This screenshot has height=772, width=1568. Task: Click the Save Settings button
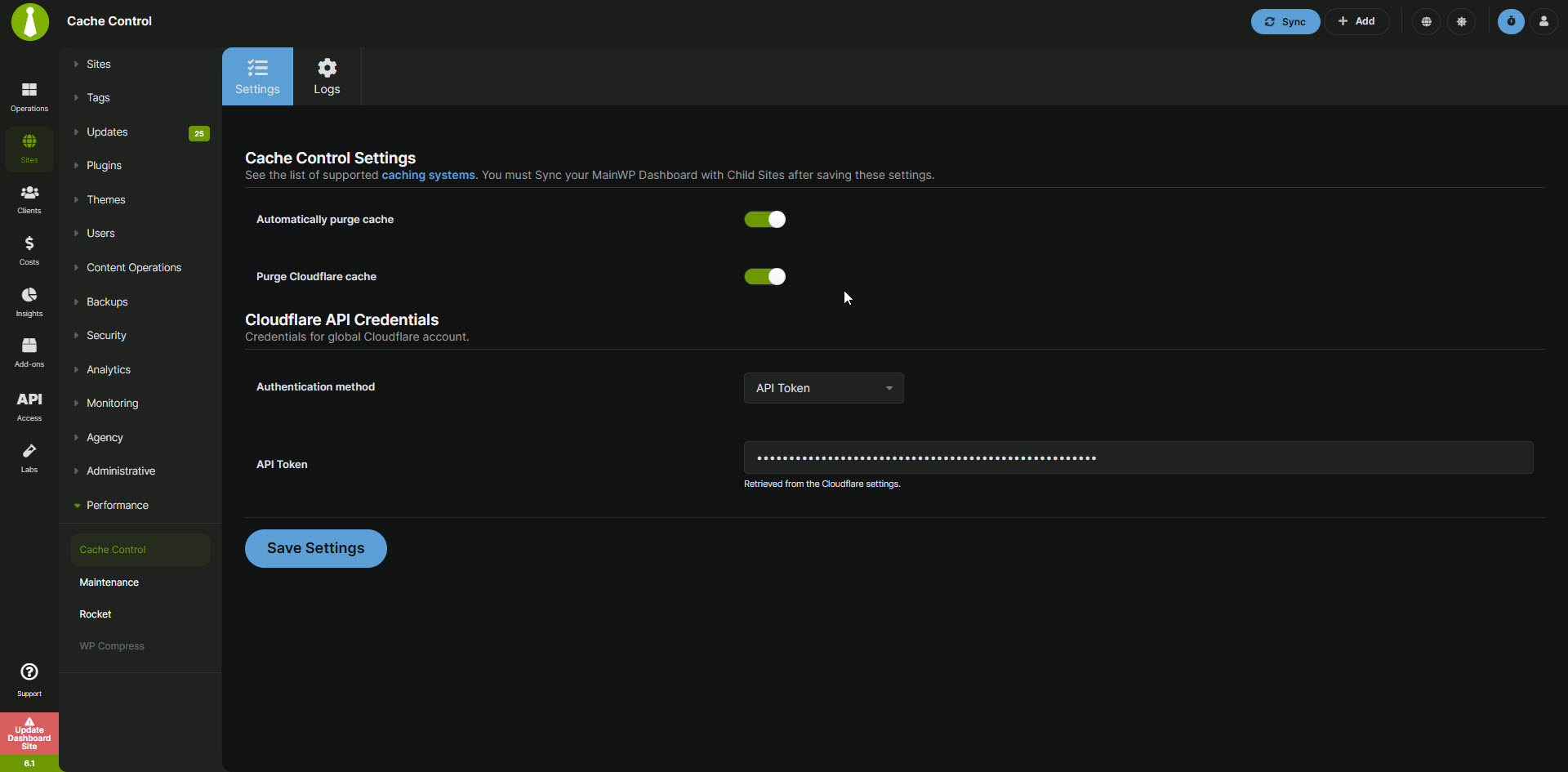tap(316, 548)
